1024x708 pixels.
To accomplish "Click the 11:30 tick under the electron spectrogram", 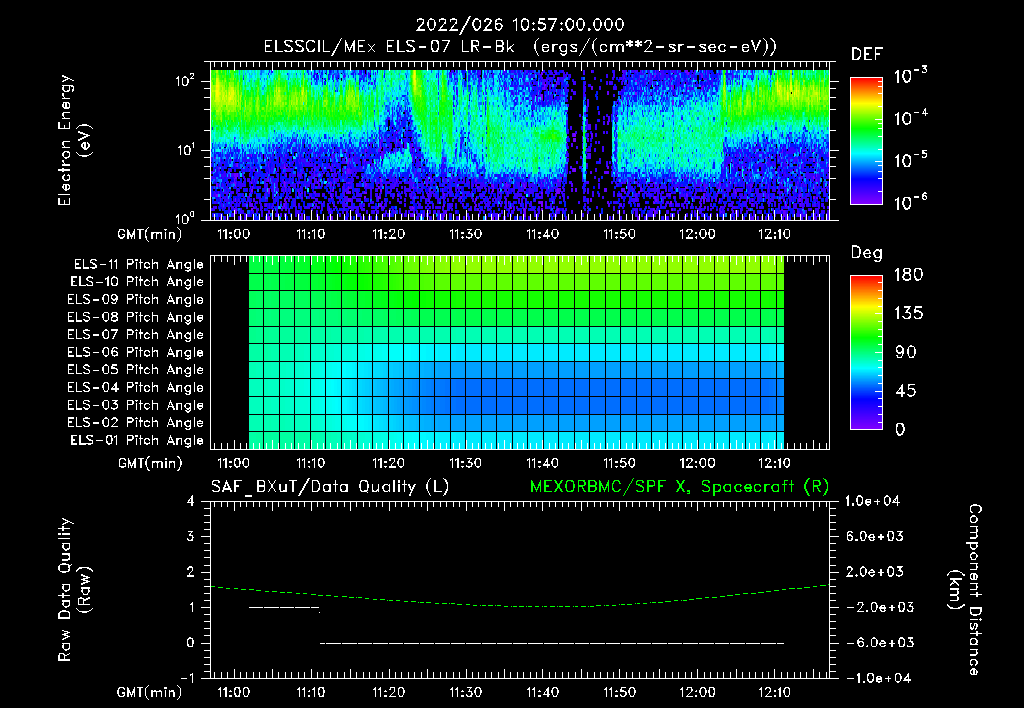I will click(465, 234).
